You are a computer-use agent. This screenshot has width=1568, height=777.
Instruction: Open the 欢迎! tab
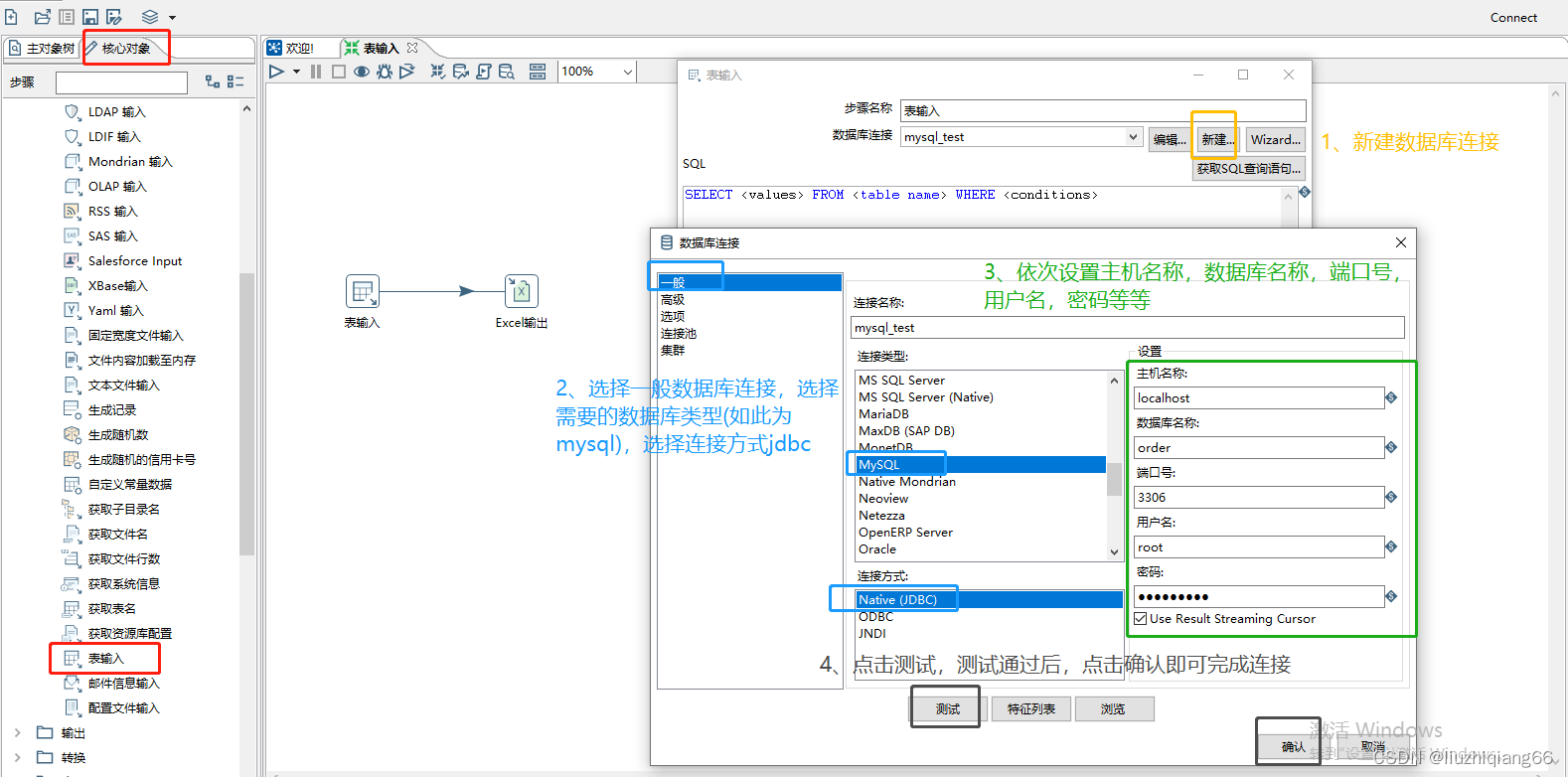(290, 48)
